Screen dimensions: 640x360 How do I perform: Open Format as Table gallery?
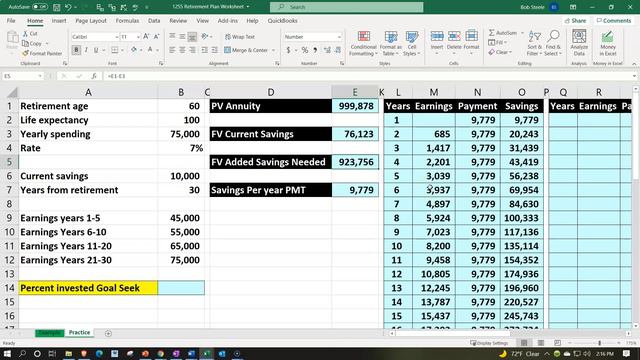391,43
